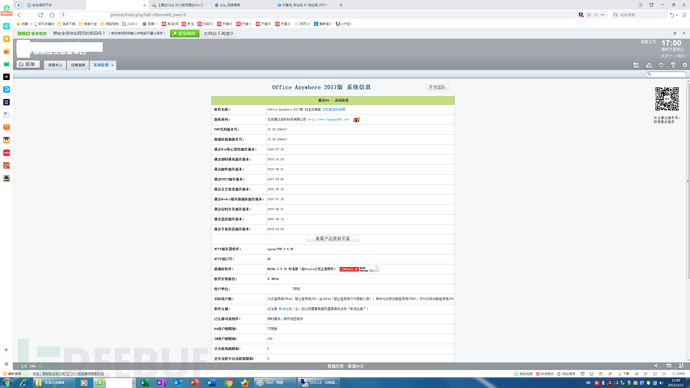Image resolution: width=690 pixels, height=388 pixels.
Task: Open Chrome from the taskbar
Action: pos(228,383)
